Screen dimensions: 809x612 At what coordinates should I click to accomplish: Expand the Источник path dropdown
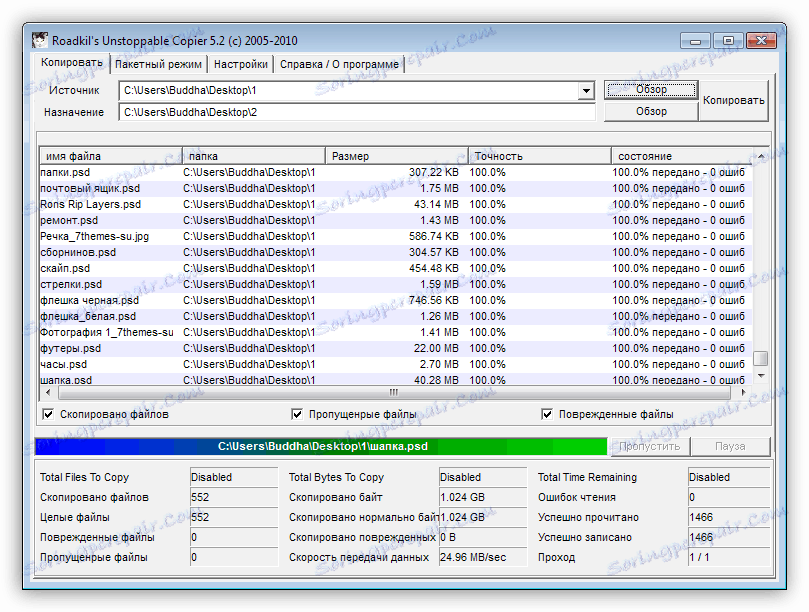(x=586, y=91)
